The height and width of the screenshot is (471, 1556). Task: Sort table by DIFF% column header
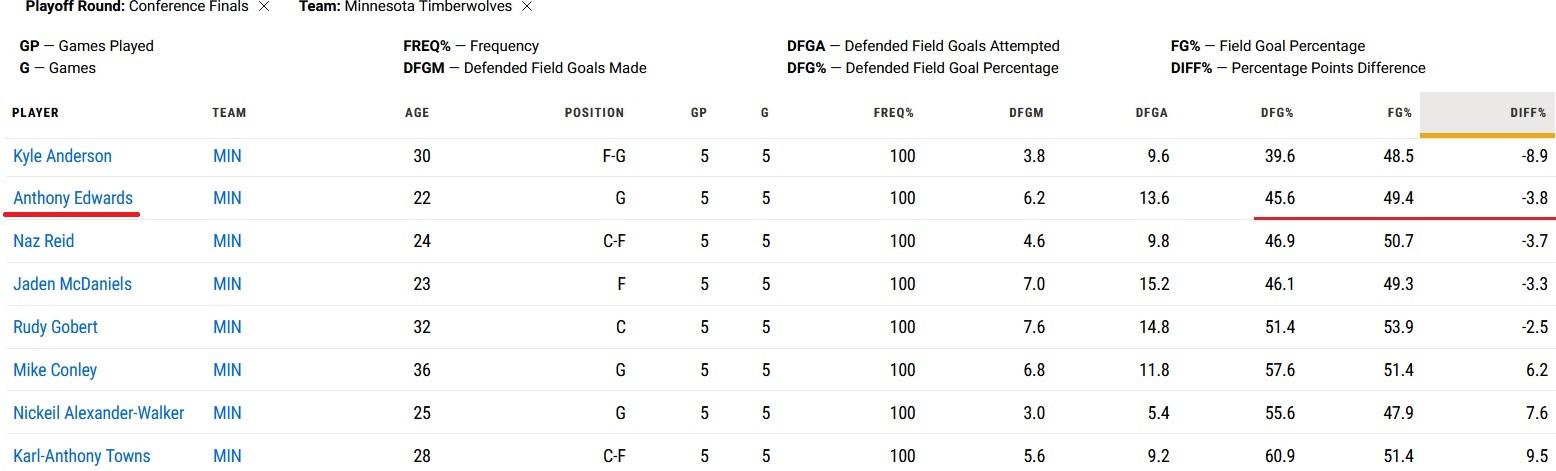[x=1528, y=113]
